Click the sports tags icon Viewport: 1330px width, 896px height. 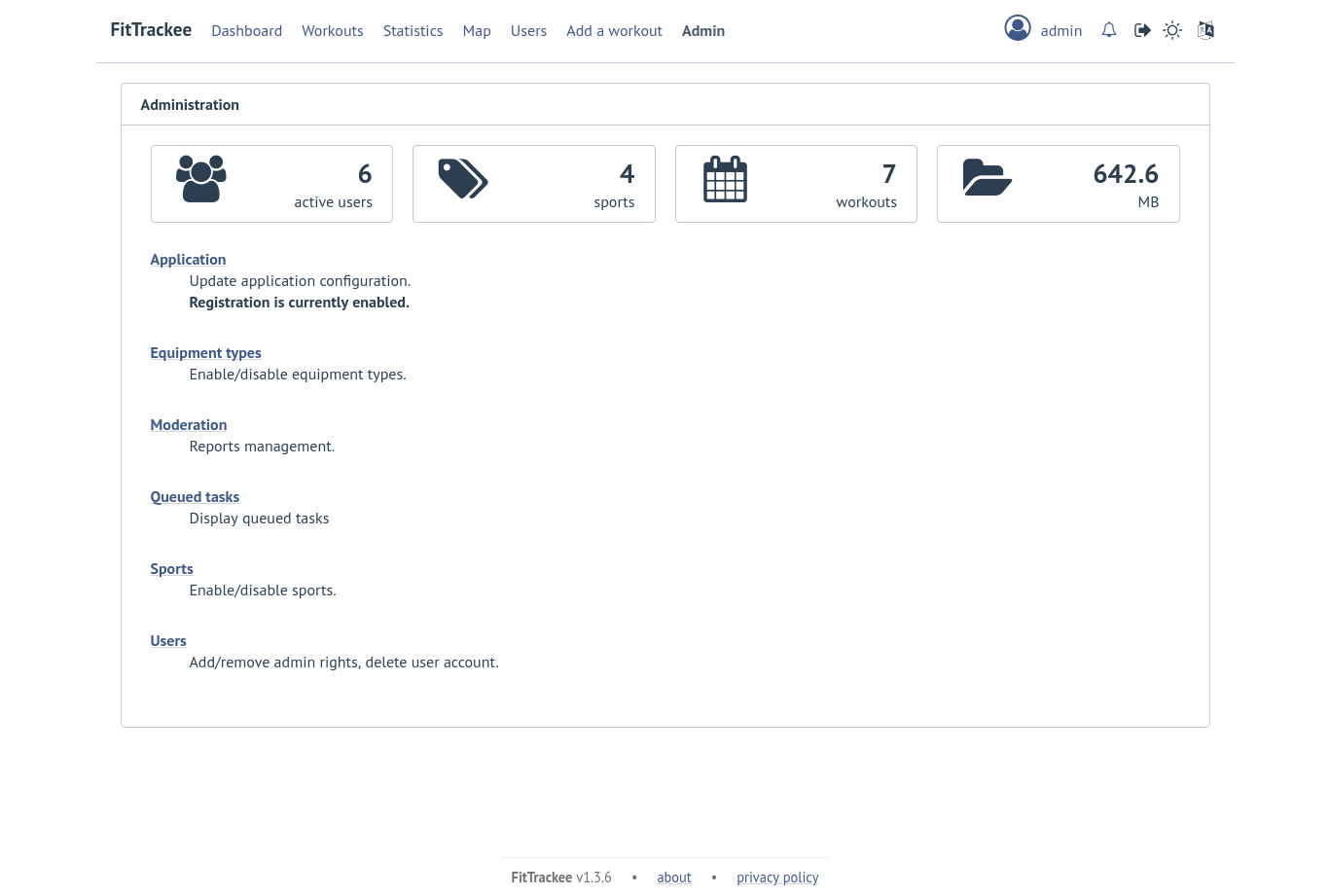(x=463, y=179)
